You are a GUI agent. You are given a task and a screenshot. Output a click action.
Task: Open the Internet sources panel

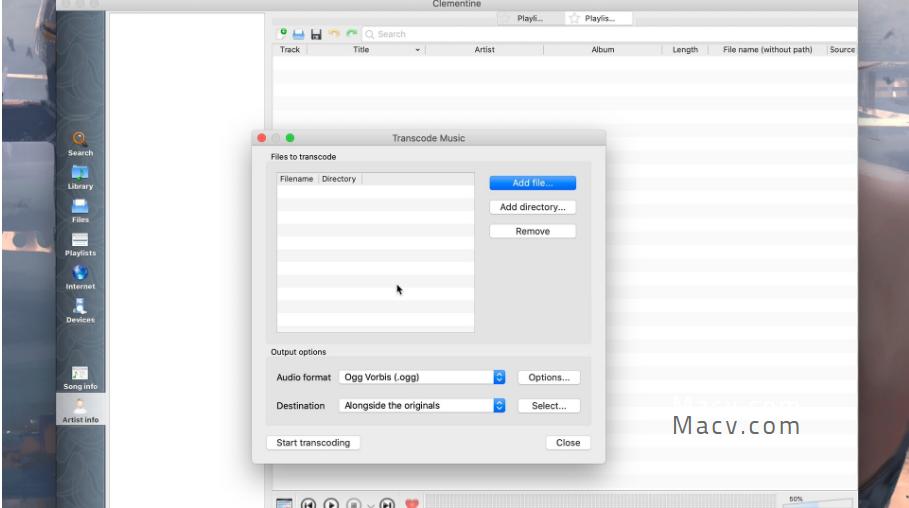(x=80, y=277)
